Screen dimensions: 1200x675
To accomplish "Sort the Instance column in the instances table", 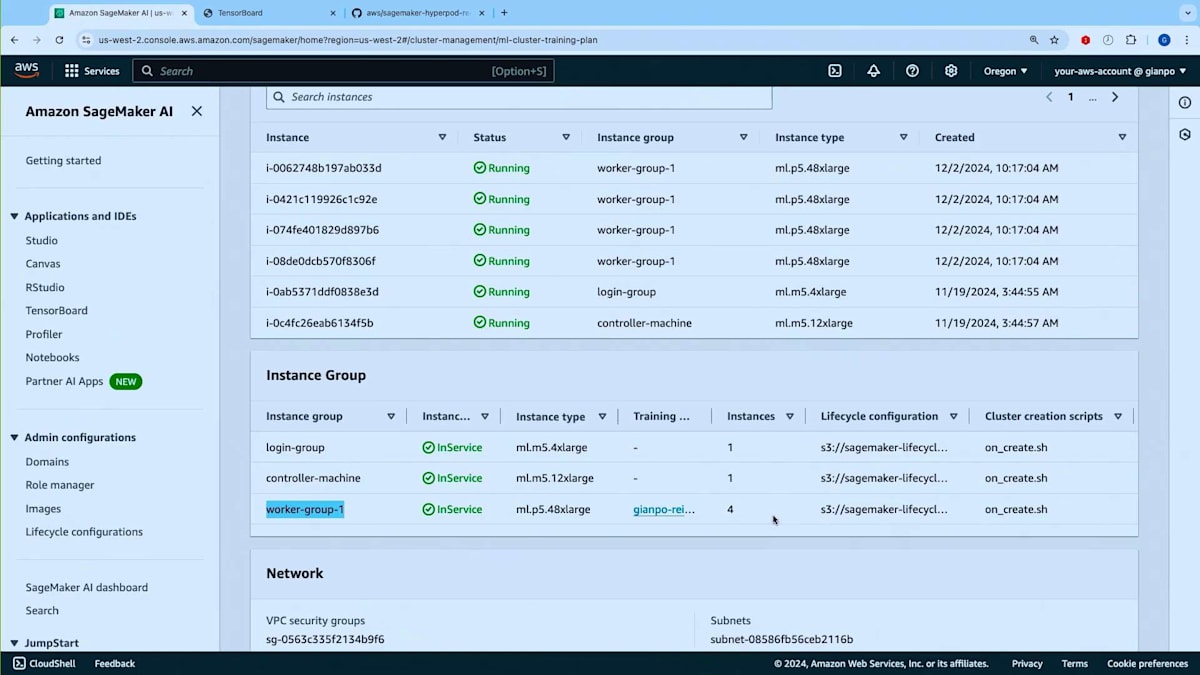I will tap(442, 137).
